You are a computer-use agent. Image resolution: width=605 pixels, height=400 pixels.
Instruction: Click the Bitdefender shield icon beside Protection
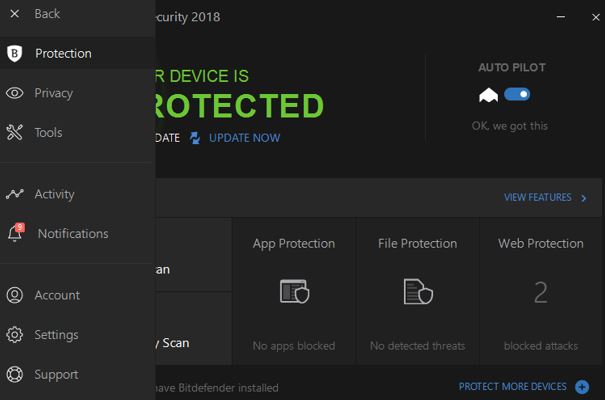[14, 53]
